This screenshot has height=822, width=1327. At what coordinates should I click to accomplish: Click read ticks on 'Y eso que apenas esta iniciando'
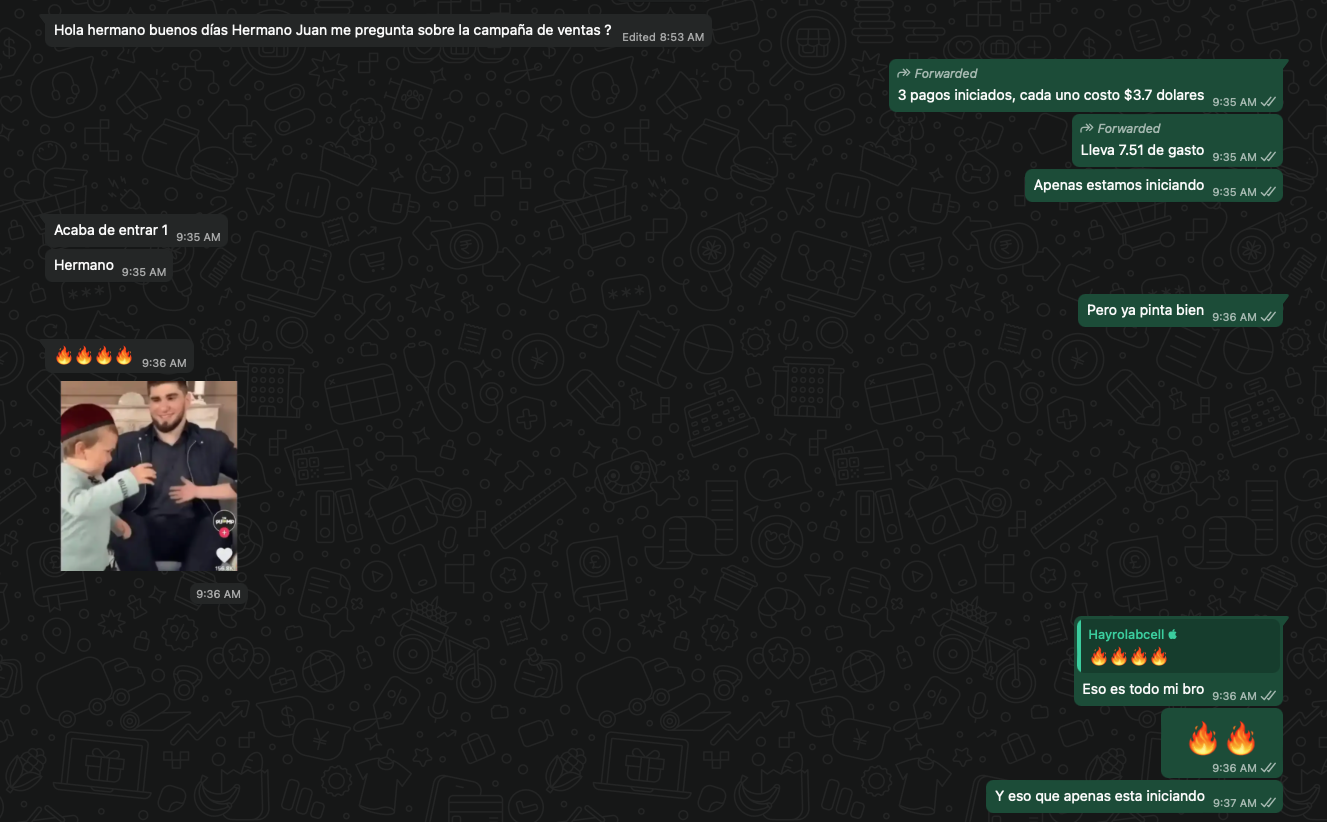coord(1268,803)
